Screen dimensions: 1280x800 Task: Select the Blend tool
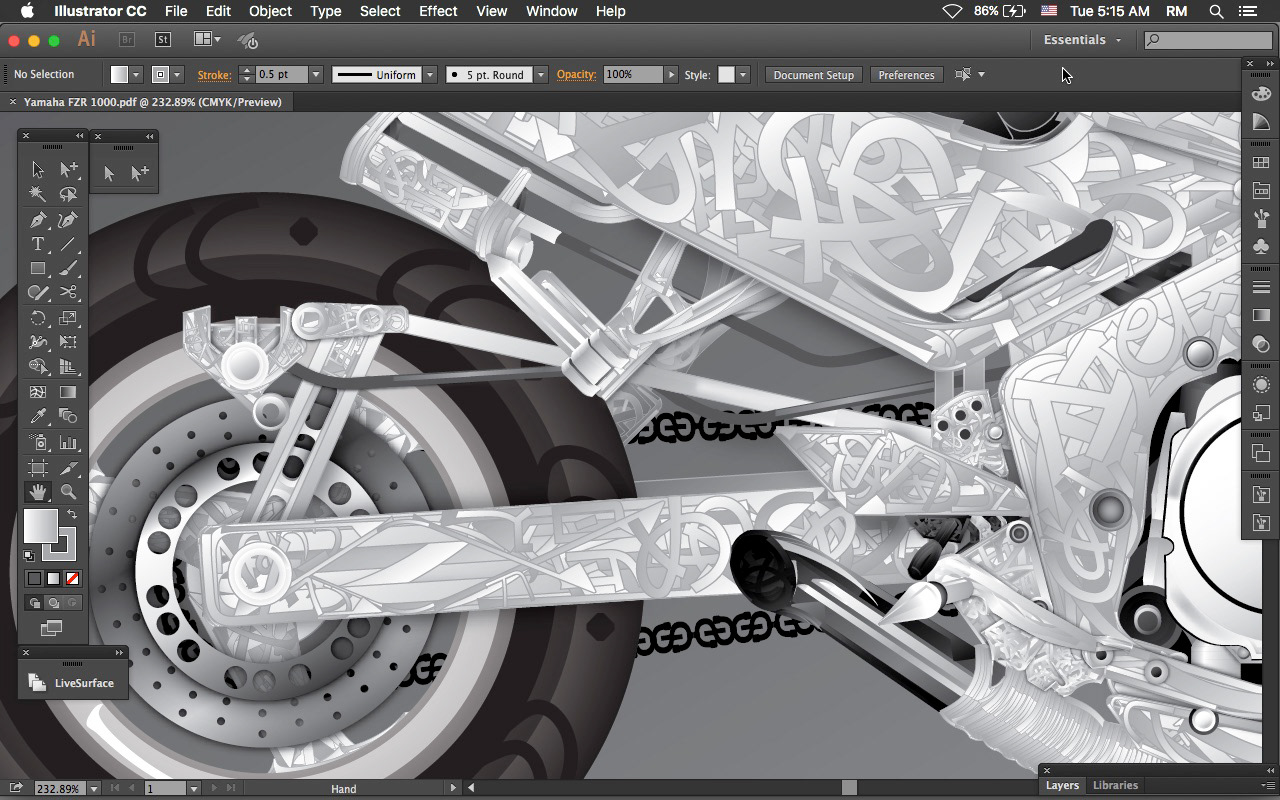68,416
